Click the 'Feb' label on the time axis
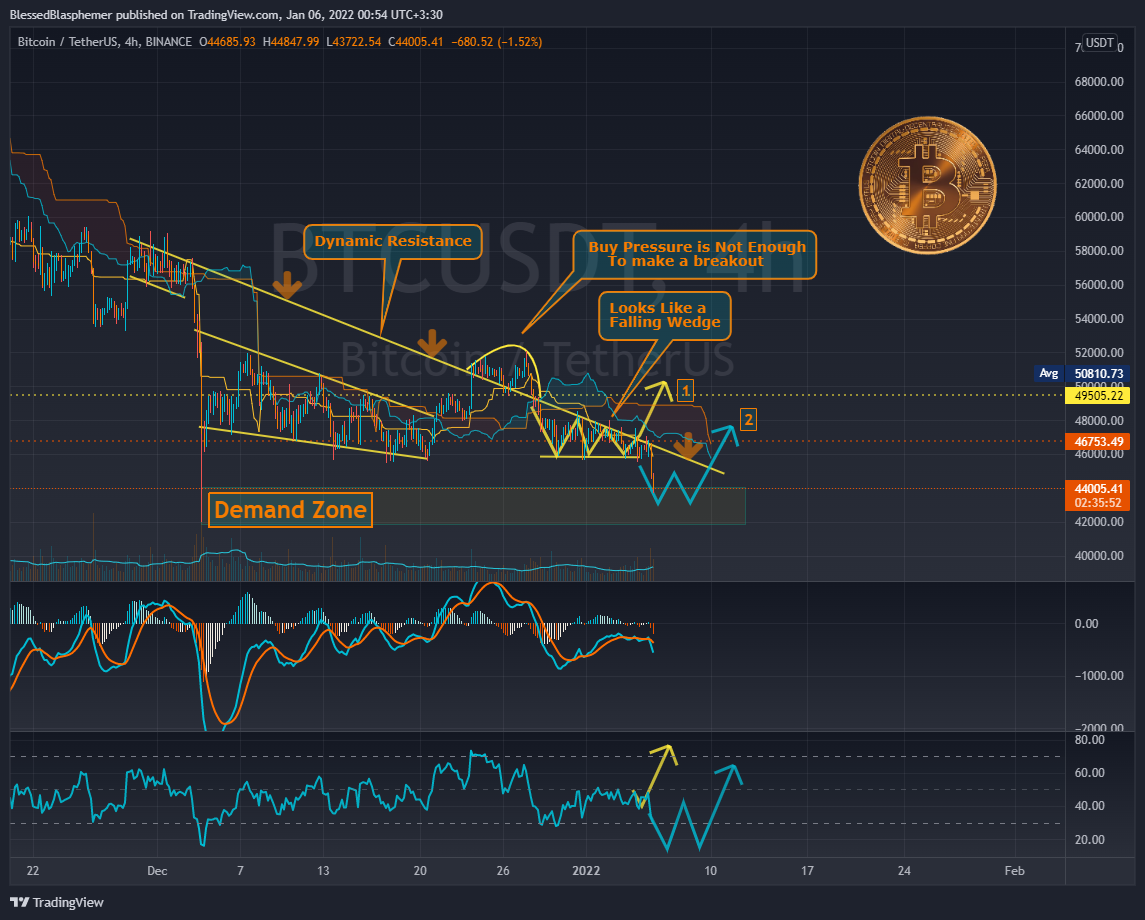This screenshot has height=920, width=1145. (x=1014, y=870)
